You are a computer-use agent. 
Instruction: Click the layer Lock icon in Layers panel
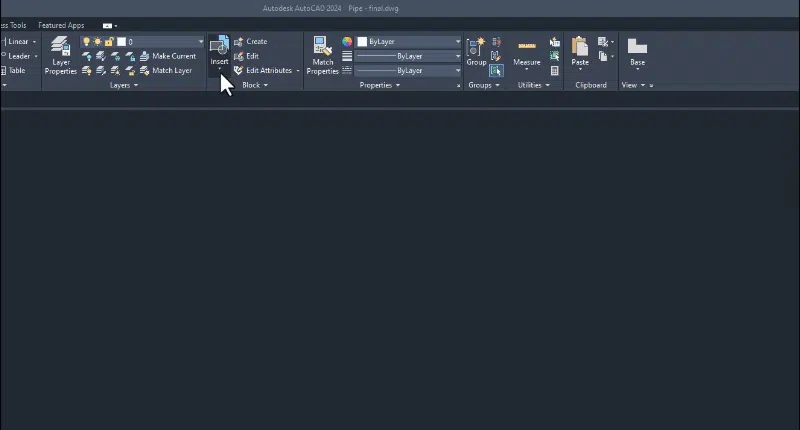pyautogui.click(x=130, y=56)
